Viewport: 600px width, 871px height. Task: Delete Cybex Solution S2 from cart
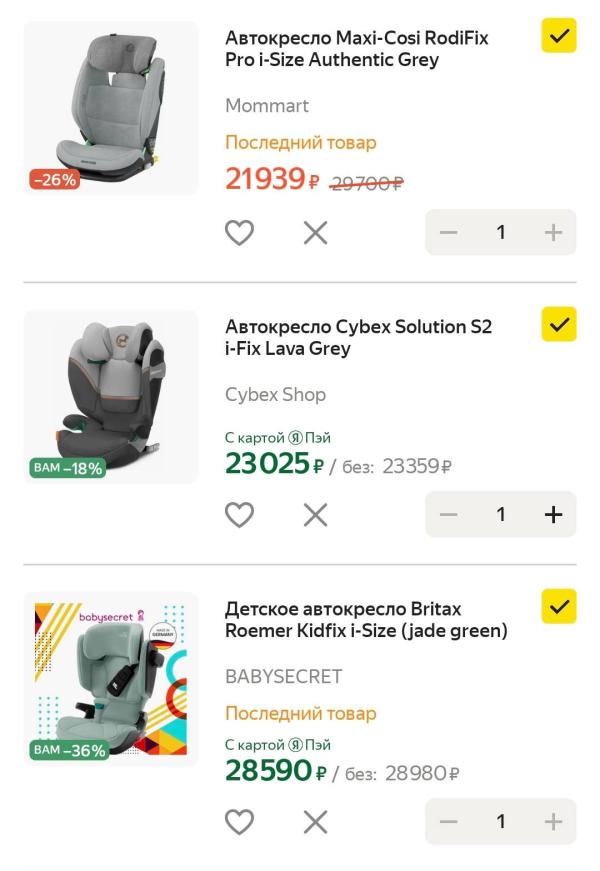(x=315, y=515)
